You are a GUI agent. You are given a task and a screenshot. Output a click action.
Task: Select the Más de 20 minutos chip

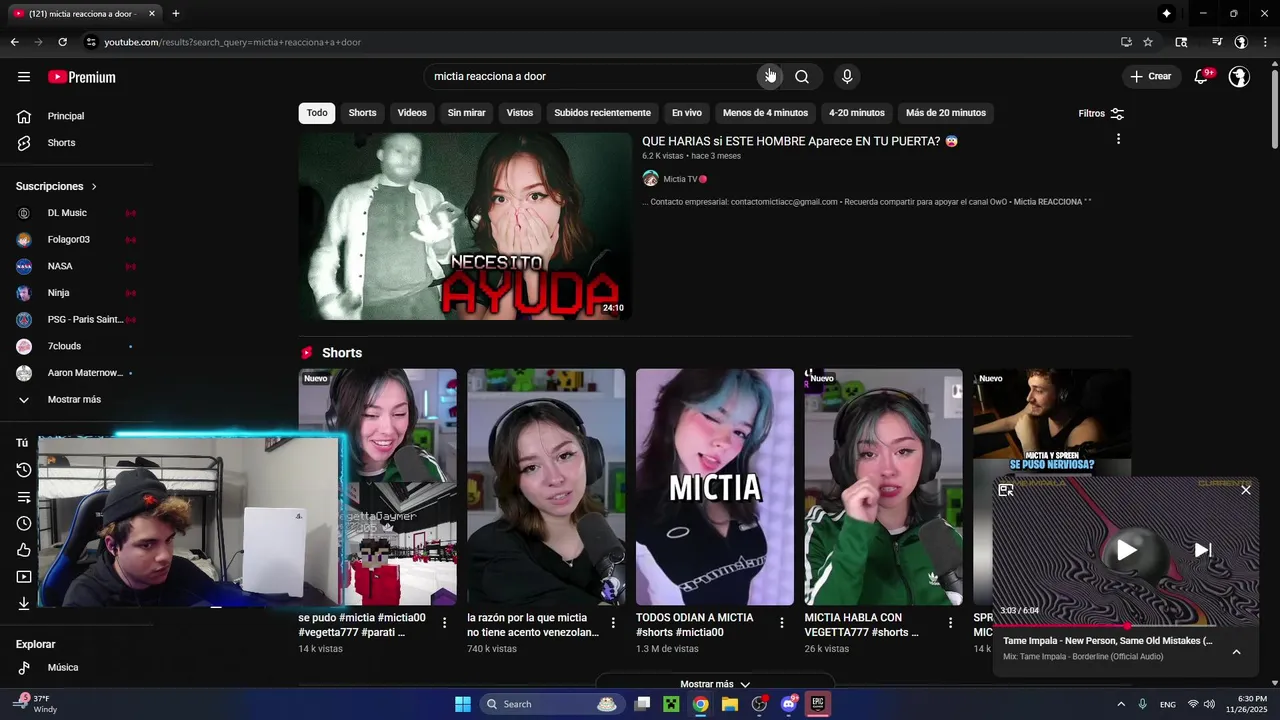pyautogui.click(x=946, y=113)
